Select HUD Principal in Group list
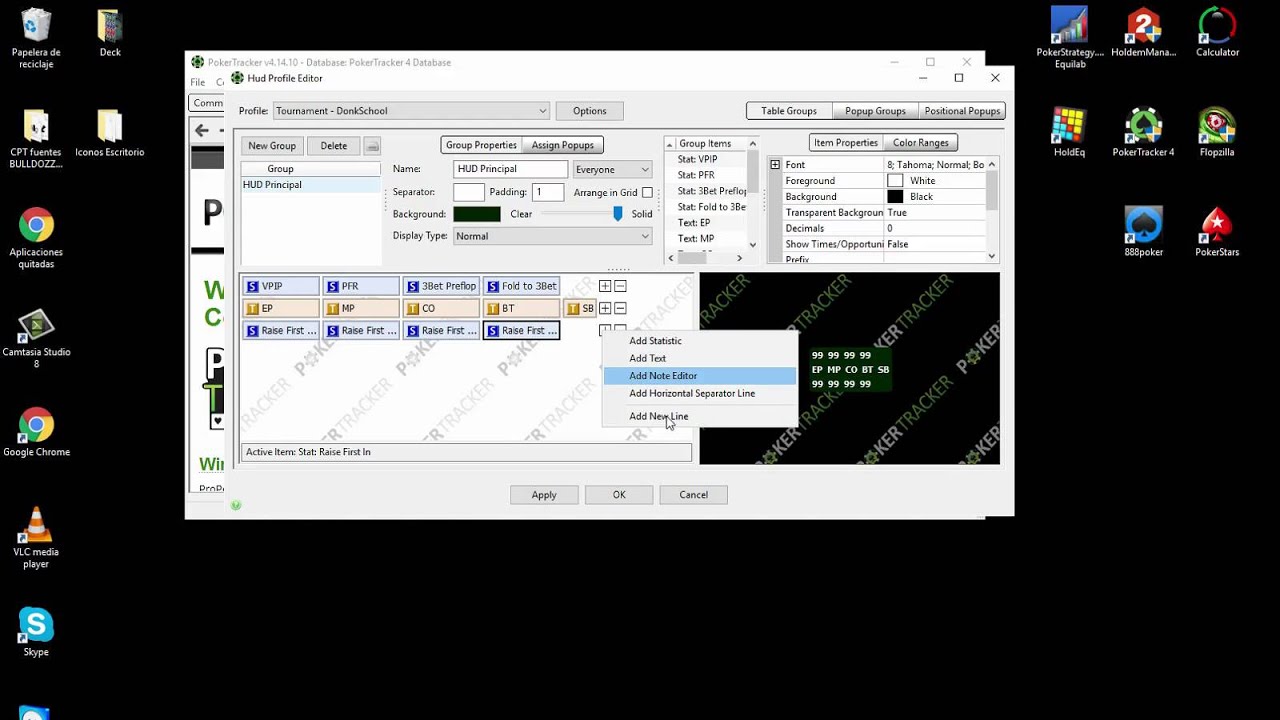The width and height of the screenshot is (1280, 720). point(310,185)
